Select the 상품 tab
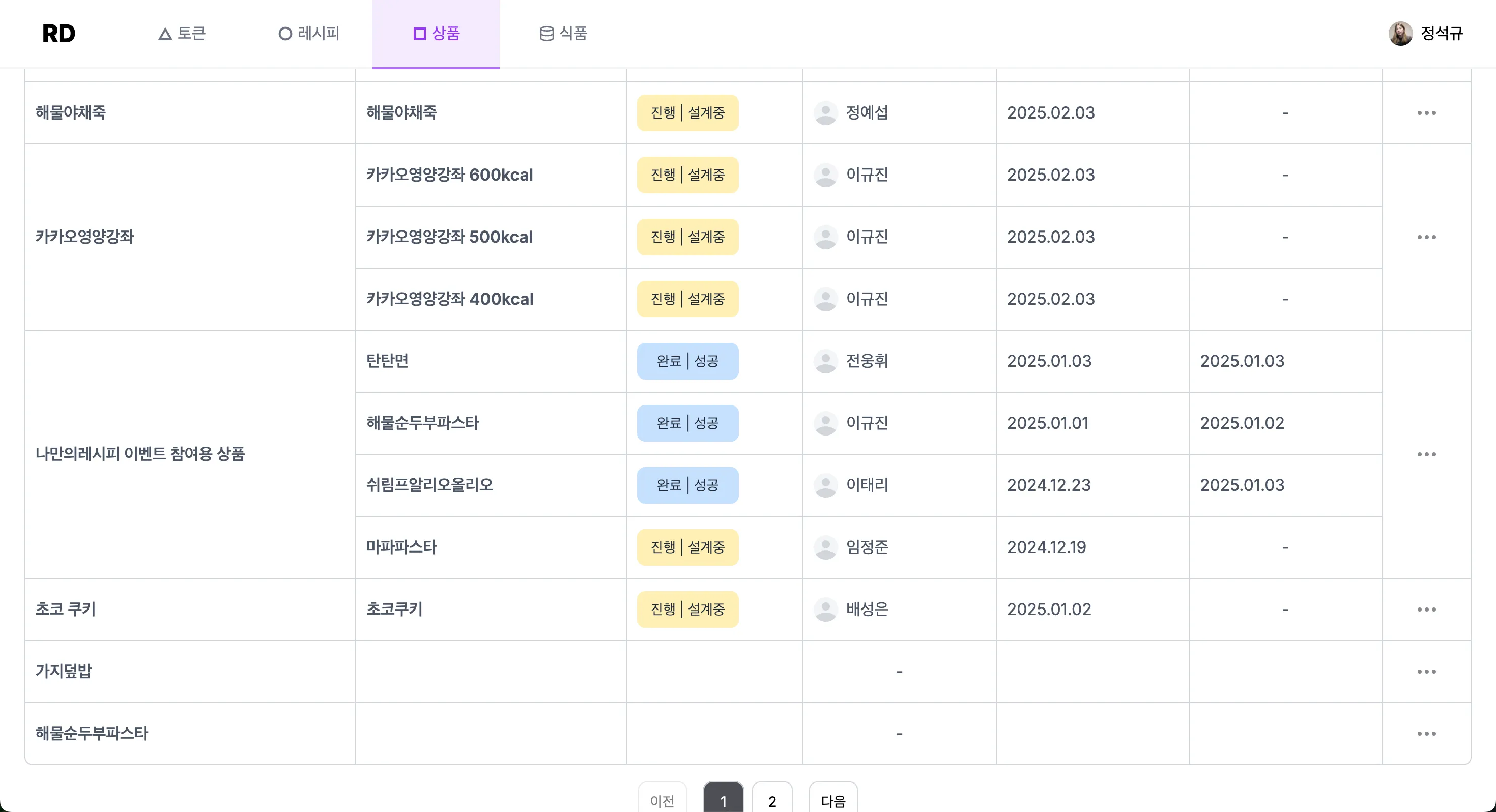Screen dimensions: 1496x812 pos(436,34)
